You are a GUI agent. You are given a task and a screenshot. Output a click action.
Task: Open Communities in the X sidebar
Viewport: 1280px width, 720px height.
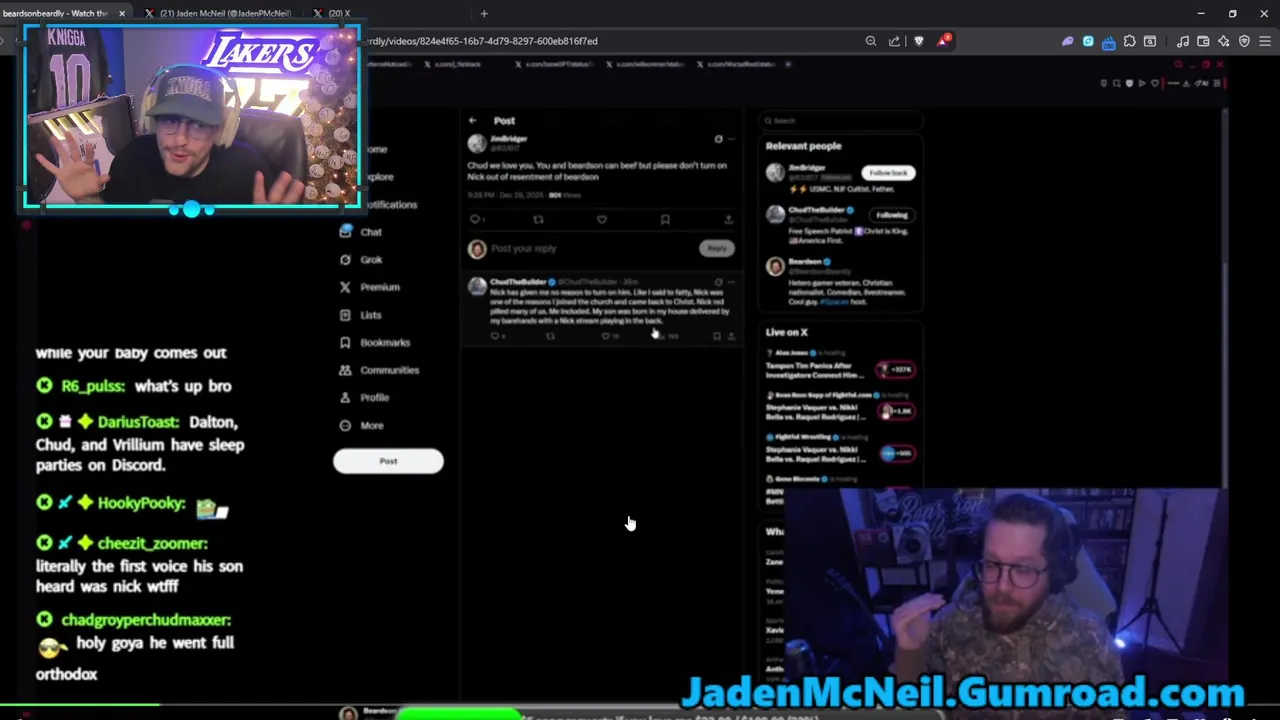[379, 370]
